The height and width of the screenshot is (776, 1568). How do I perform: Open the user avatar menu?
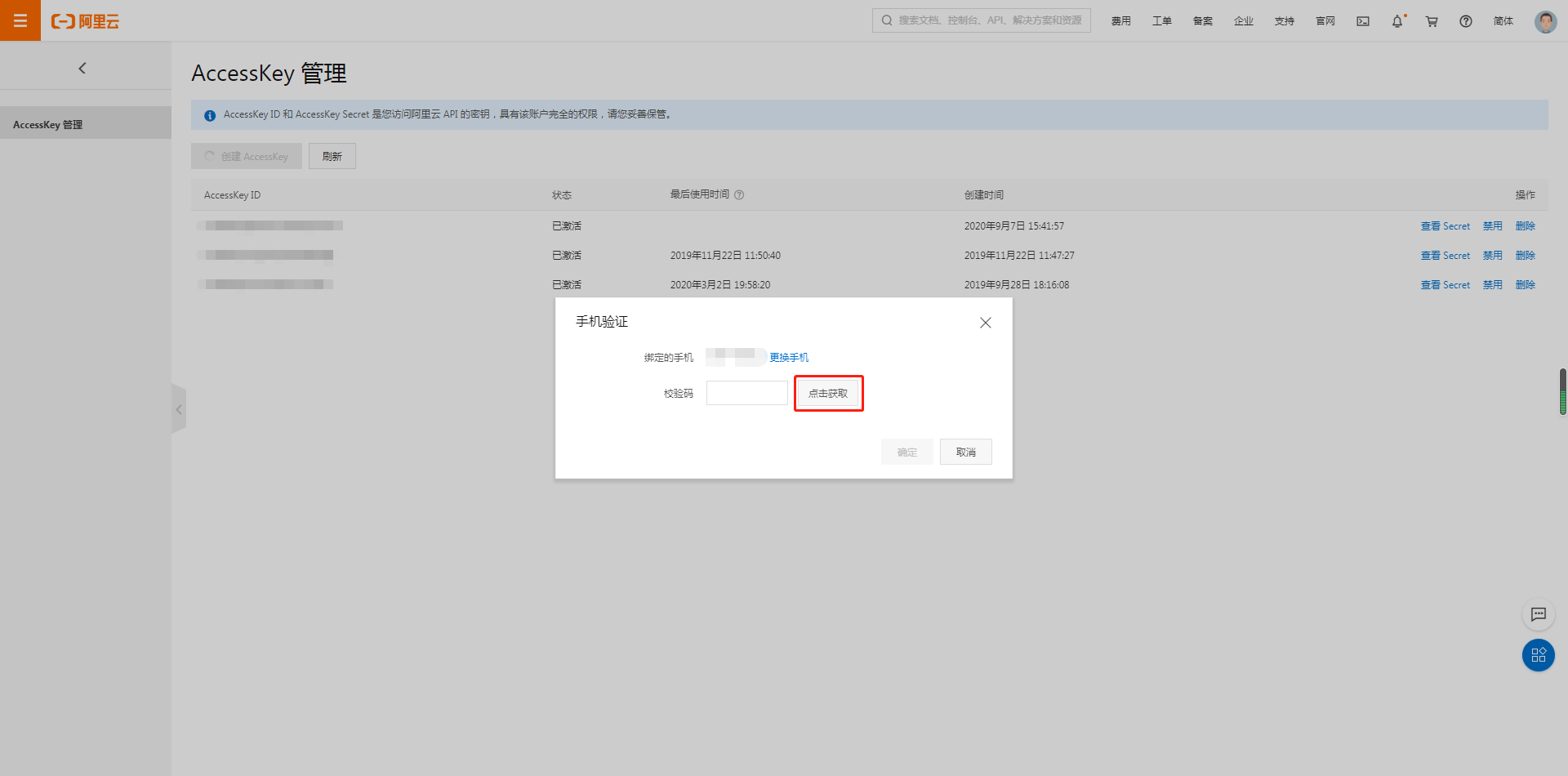(x=1545, y=21)
